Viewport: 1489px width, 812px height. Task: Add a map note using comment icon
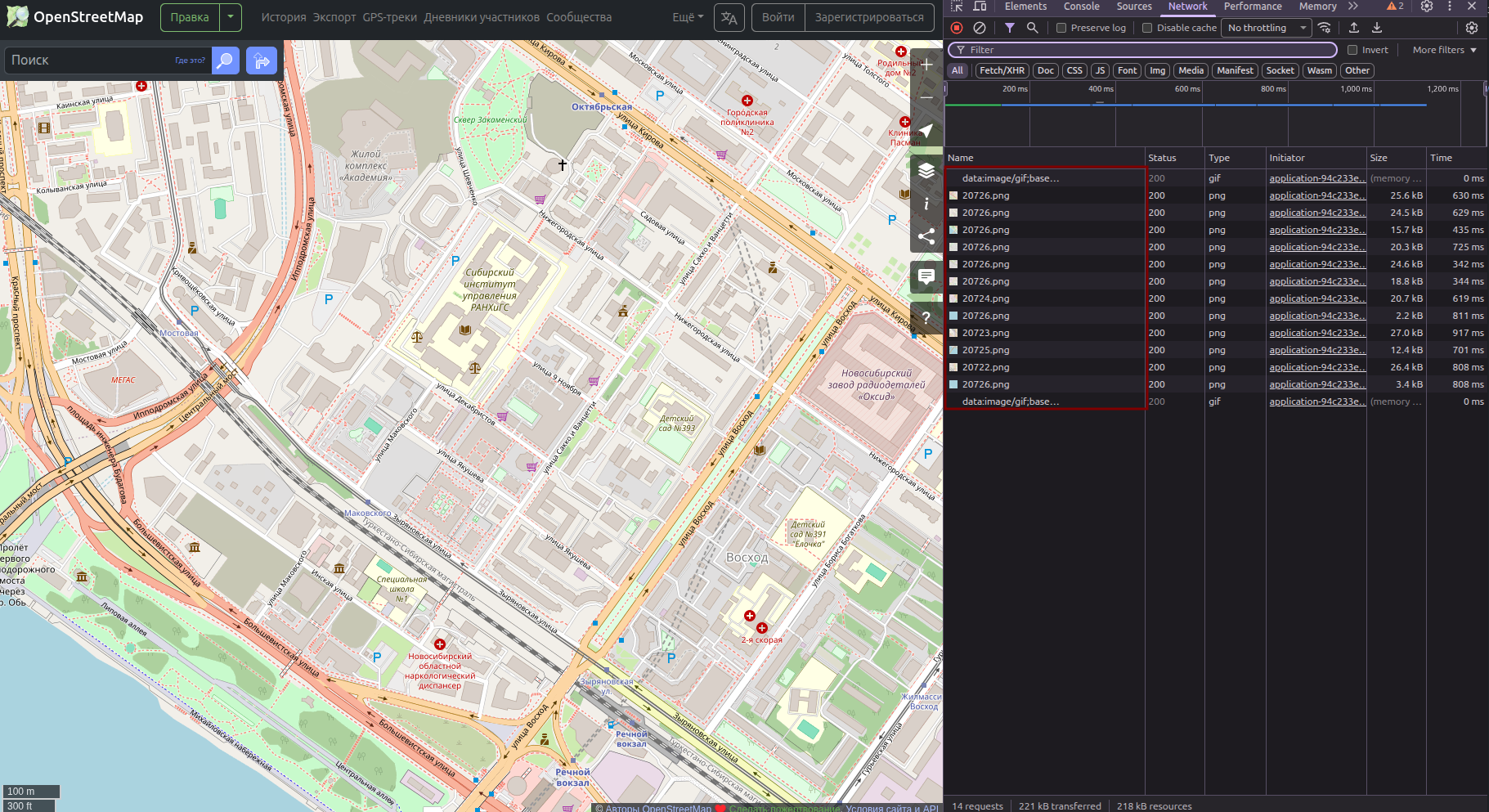(x=926, y=277)
